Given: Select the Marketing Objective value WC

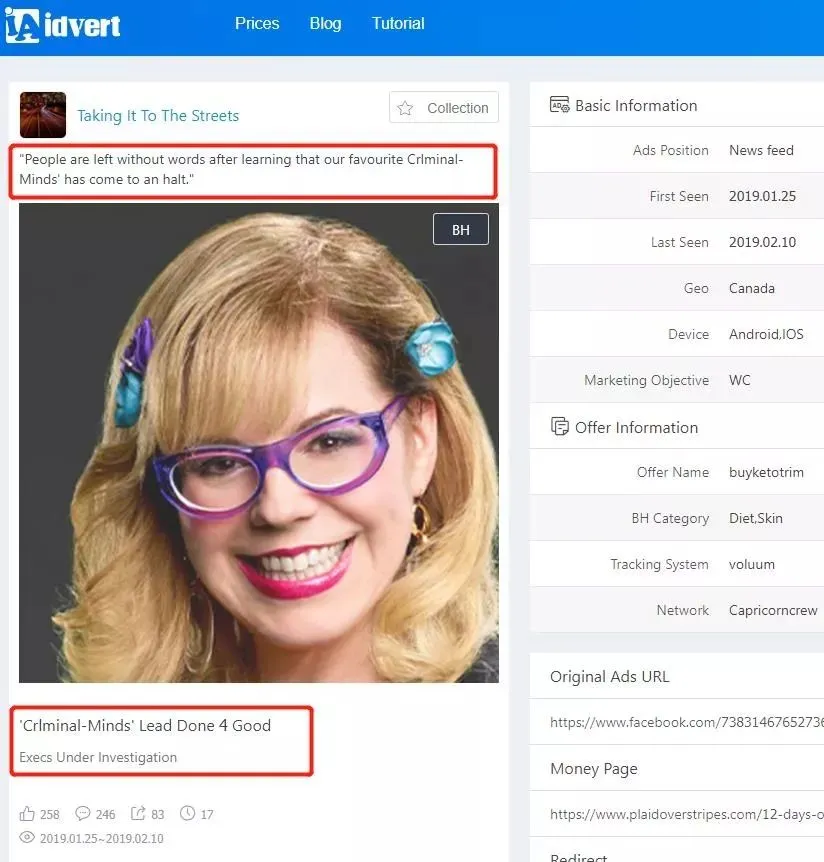Looking at the screenshot, I should 739,380.
